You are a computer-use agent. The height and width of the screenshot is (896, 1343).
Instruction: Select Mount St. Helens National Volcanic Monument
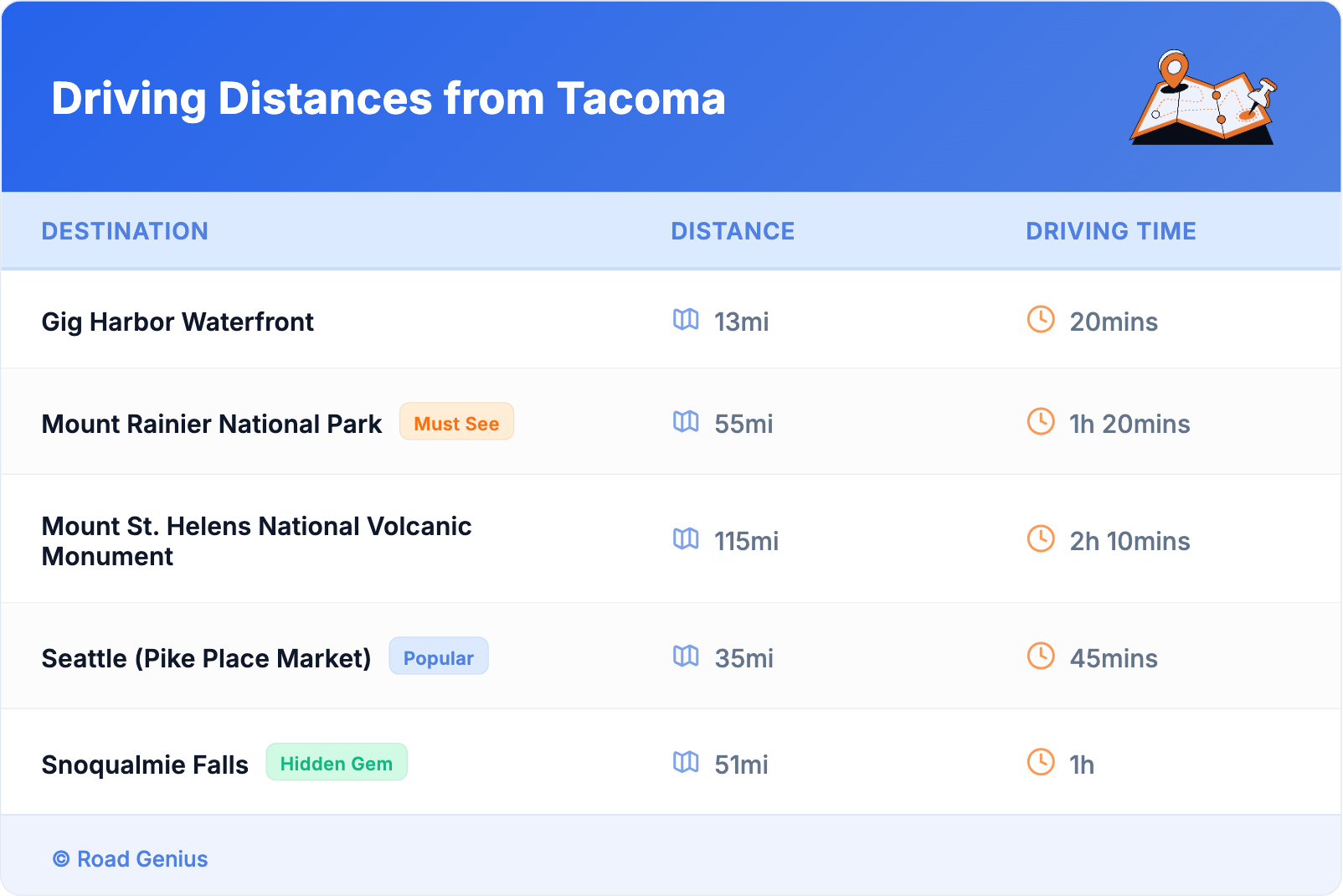[256, 541]
